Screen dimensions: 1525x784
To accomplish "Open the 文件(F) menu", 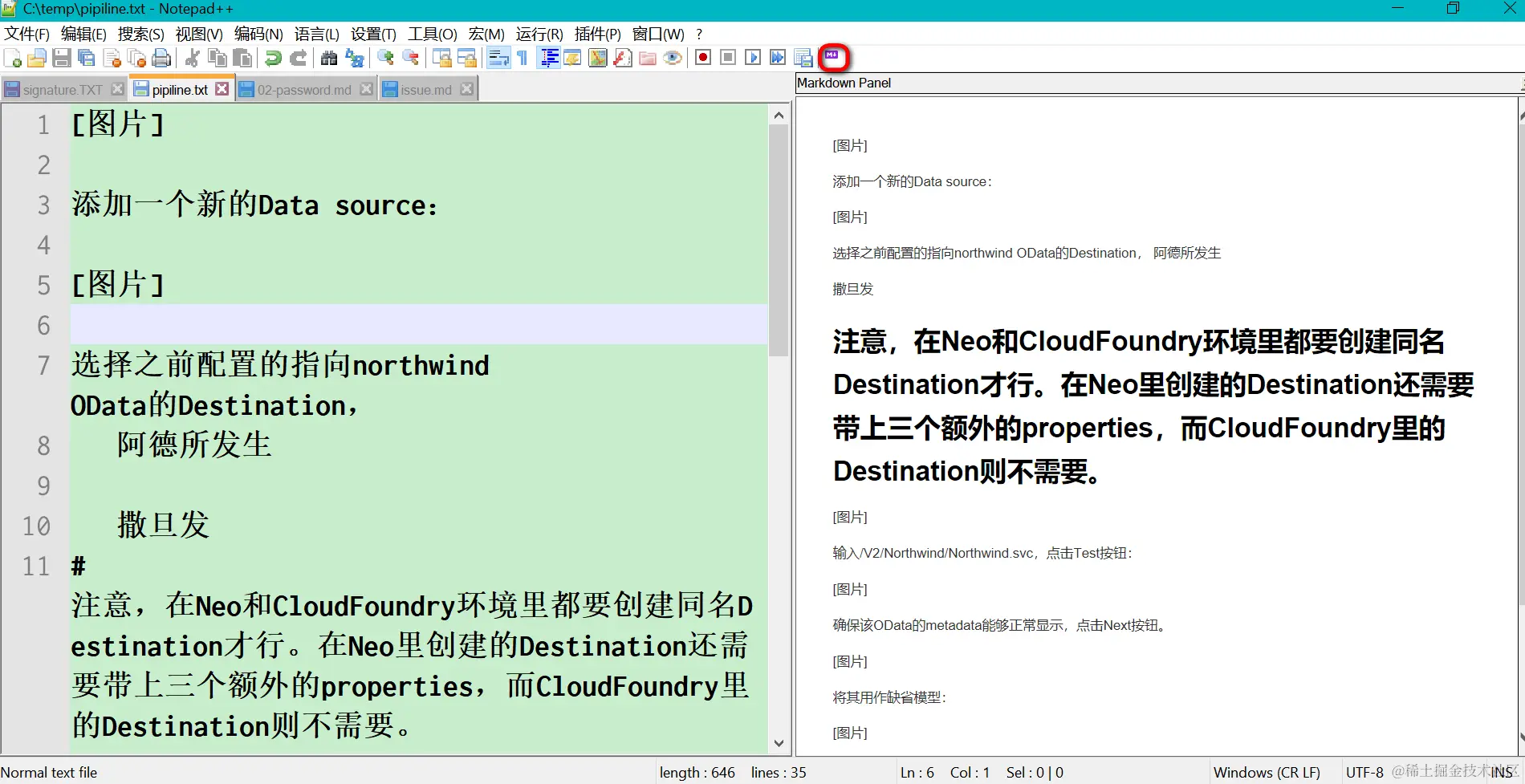I will [27, 34].
